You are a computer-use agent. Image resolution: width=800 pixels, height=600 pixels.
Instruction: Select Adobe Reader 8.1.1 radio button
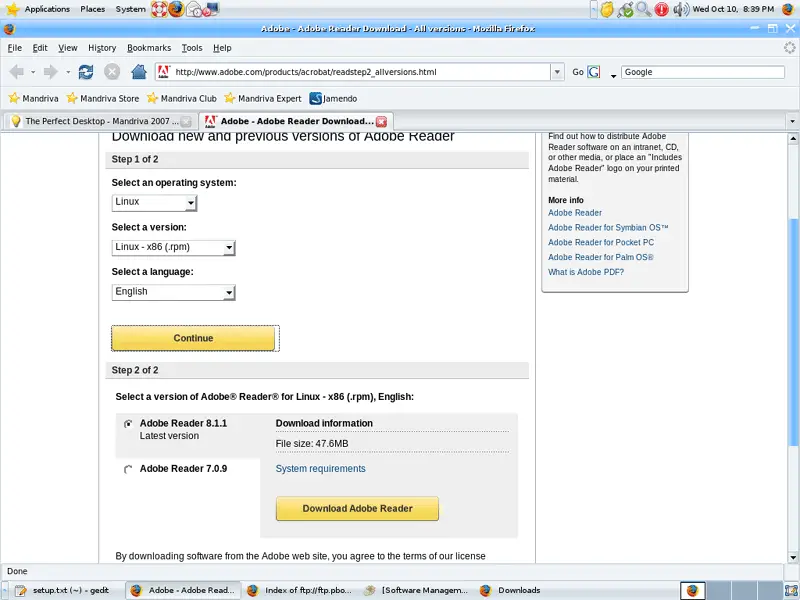(x=128, y=423)
